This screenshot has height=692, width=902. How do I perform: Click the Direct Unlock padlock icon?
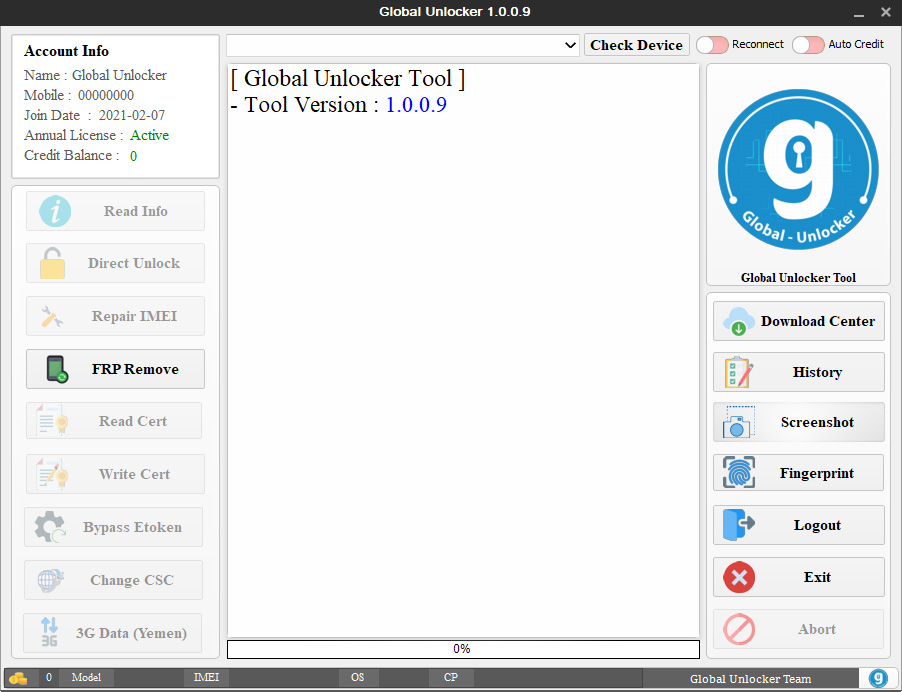click(x=52, y=263)
